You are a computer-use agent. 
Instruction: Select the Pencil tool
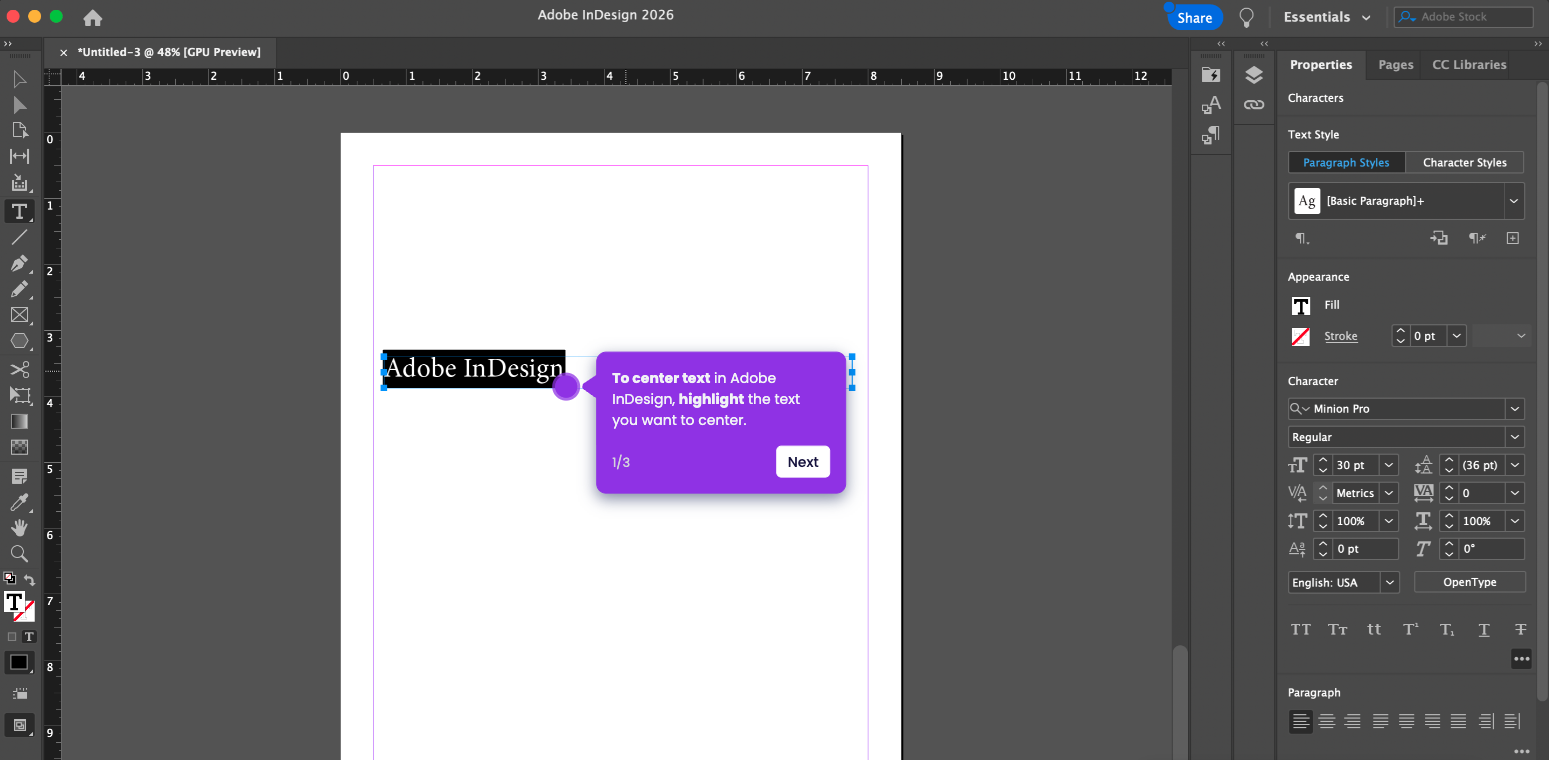coord(19,289)
